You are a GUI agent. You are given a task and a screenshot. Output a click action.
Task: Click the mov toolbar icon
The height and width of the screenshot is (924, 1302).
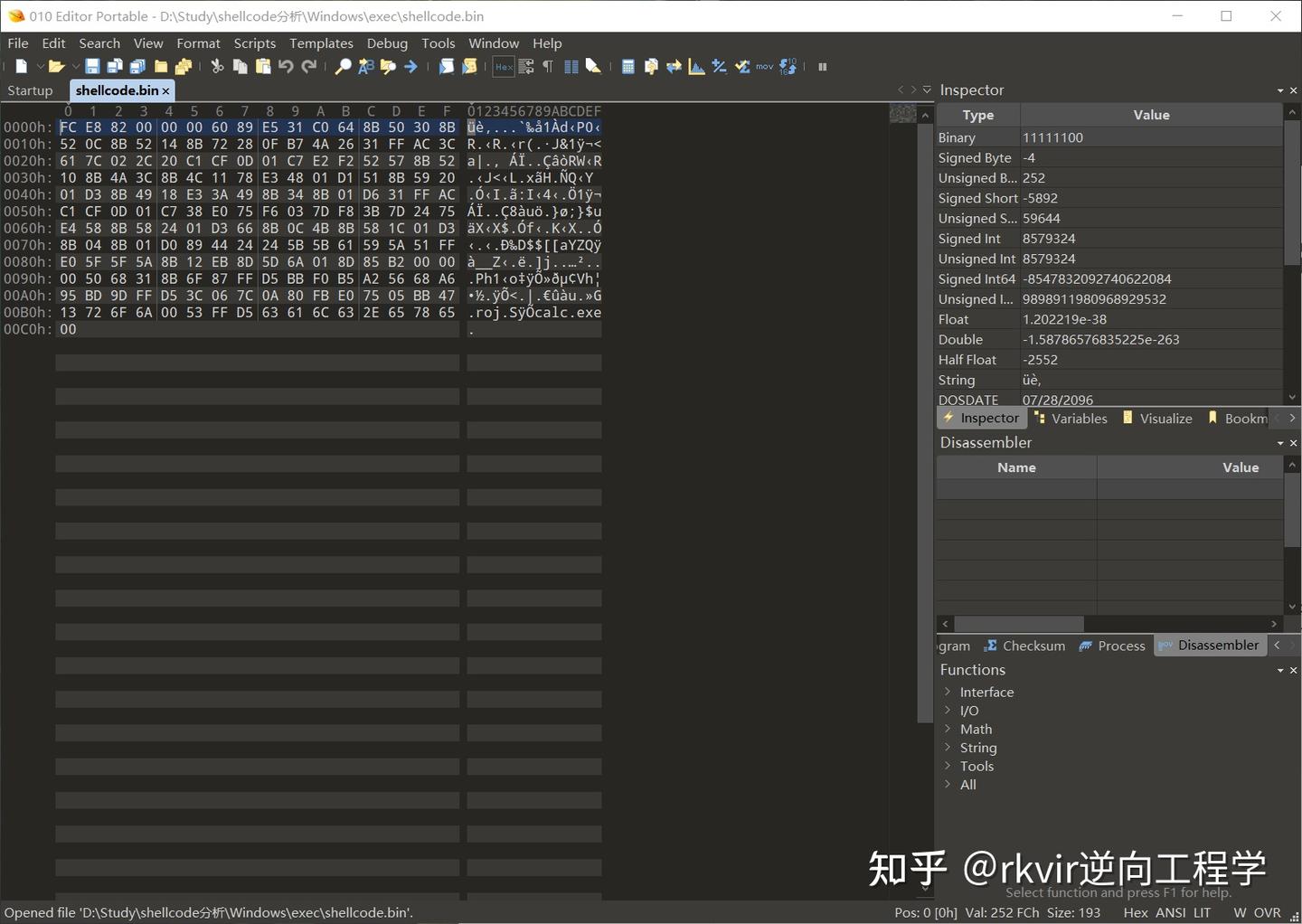(764, 66)
